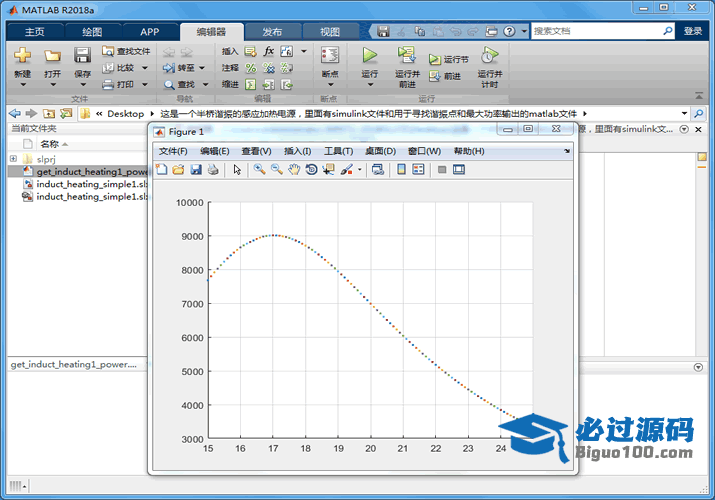Open the address bar path dropdown arrow

click(684, 113)
